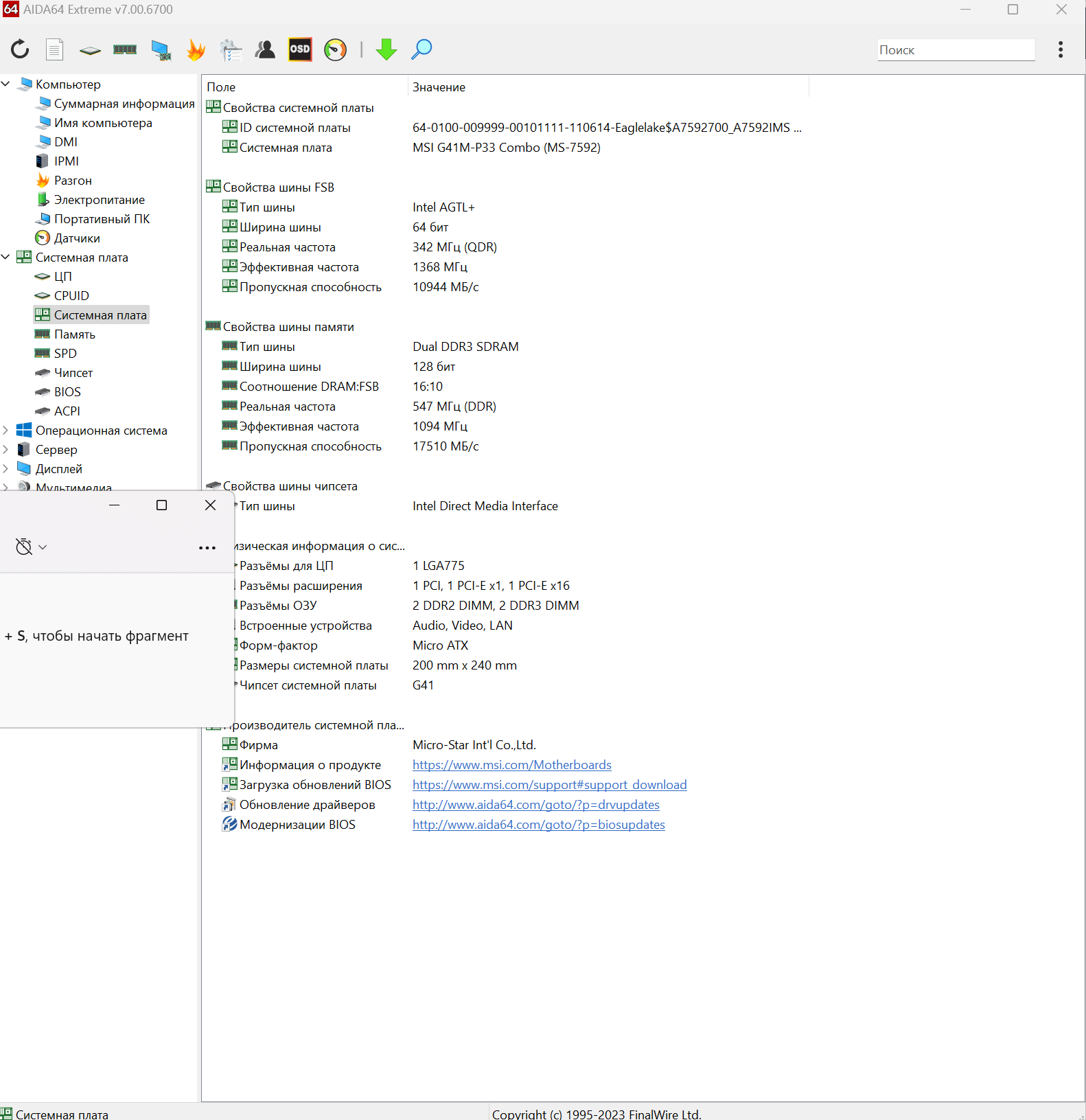1086x1120 pixels.
Task: Open the three-dot menu near search
Action: click(x=1061, y=49)
